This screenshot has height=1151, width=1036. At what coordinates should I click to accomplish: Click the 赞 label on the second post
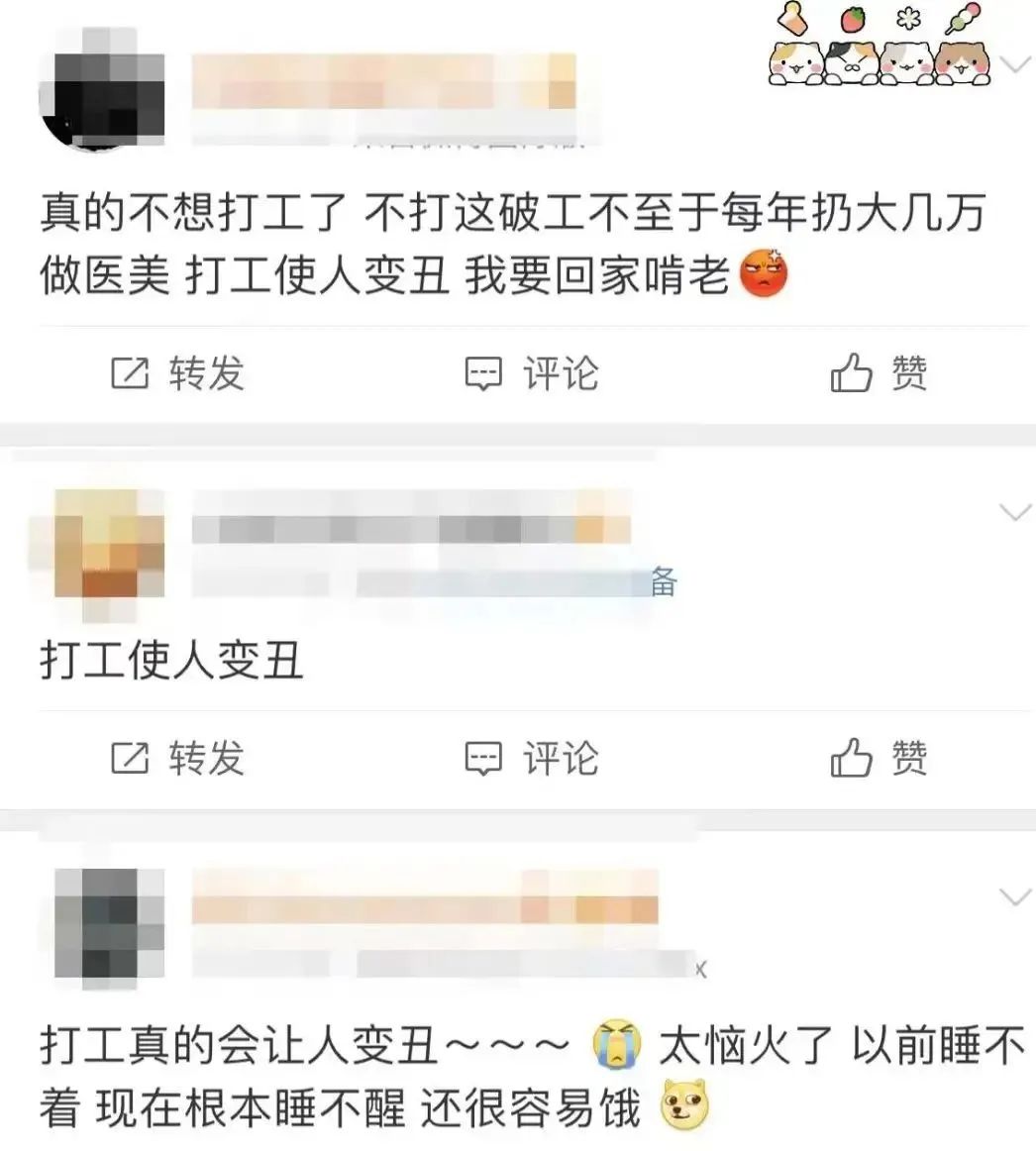[909, 757]
